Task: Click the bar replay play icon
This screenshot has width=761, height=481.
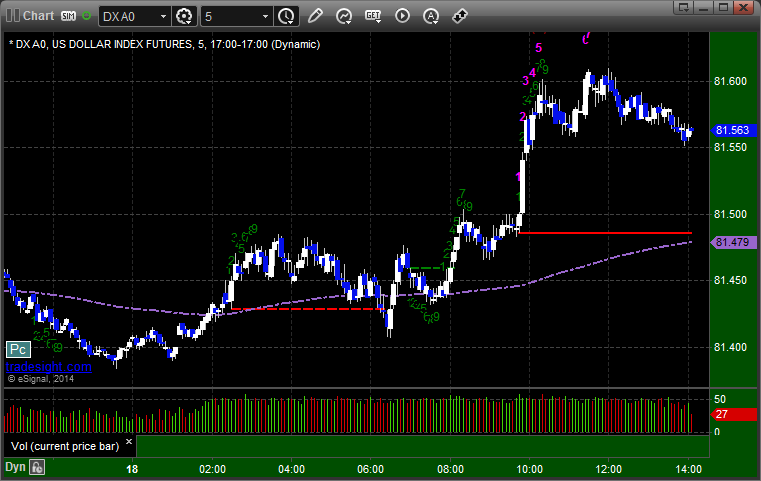Action: (x=402, y=16)
